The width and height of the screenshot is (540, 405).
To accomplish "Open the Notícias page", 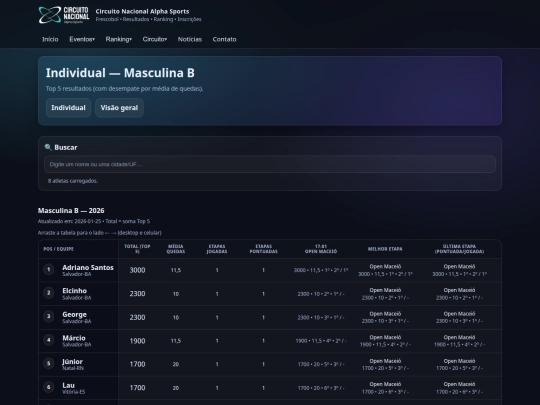I will coord(190,39).
